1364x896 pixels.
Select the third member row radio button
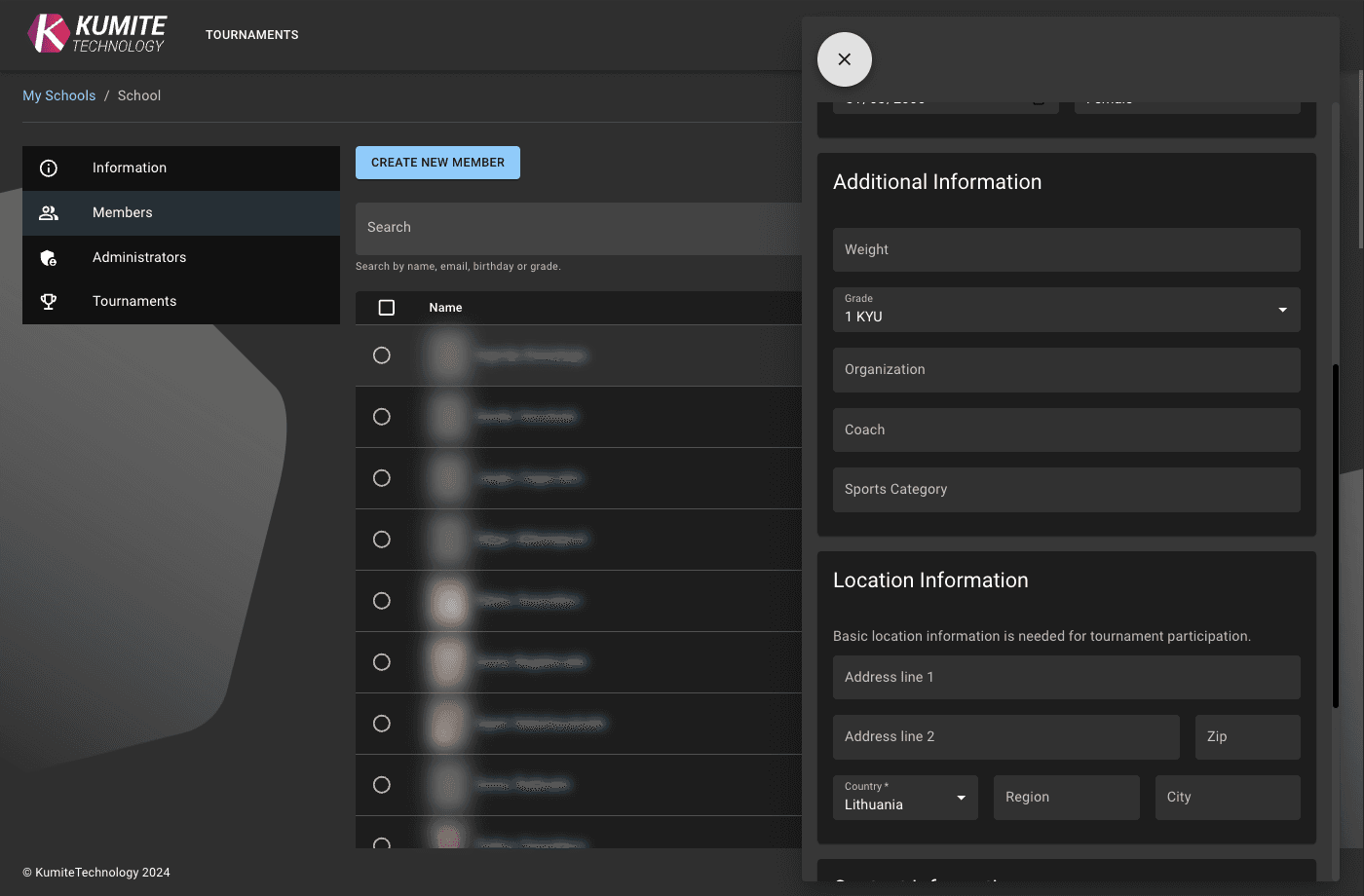pyautogui.click(x=382, y=478)
